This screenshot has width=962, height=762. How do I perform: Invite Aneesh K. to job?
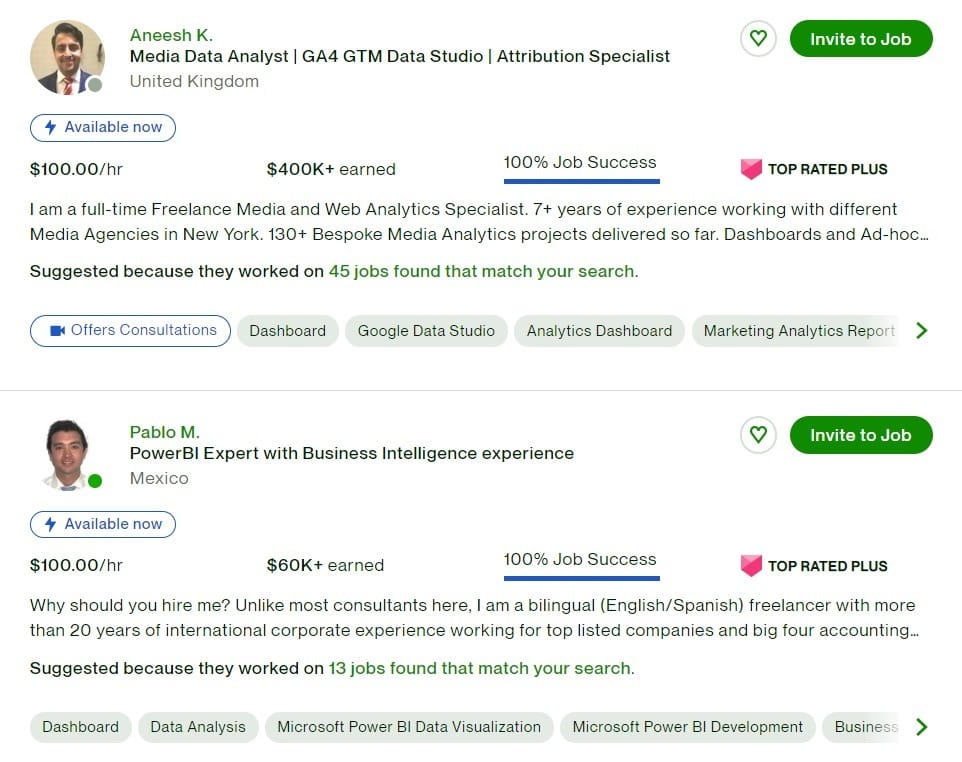coord(860,39)
